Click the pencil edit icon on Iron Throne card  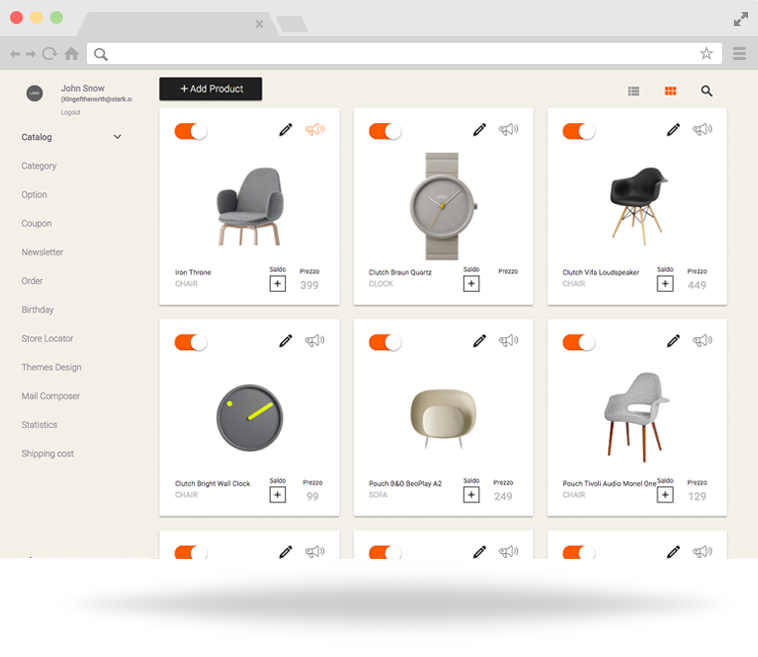point(286,130)
